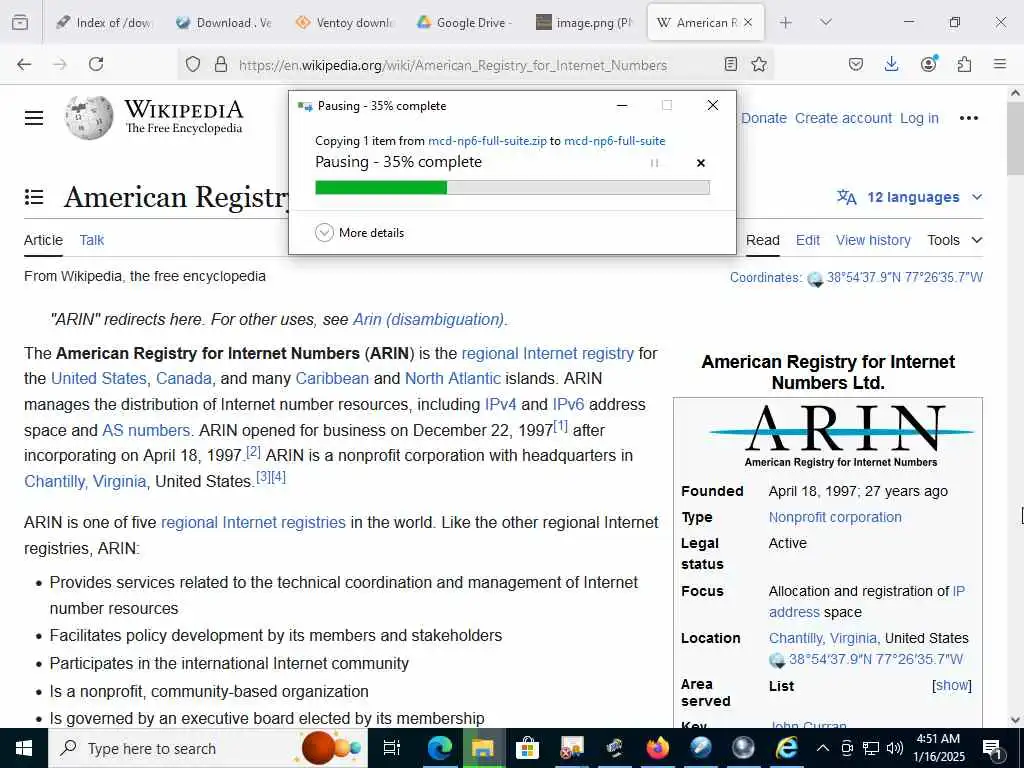The height and width of the screenshot is (768, 1024).
Task: Open File Explorer from the taskbar
Action: [483, 748]
